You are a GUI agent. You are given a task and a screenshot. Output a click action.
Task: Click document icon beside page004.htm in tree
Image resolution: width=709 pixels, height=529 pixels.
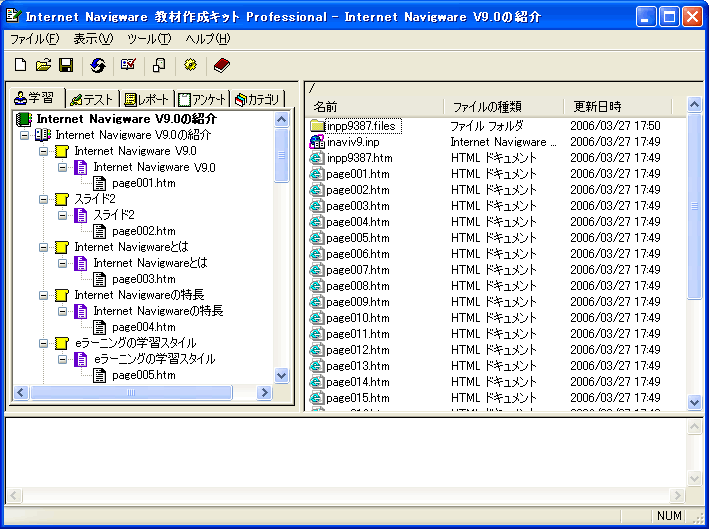[99, 327]
